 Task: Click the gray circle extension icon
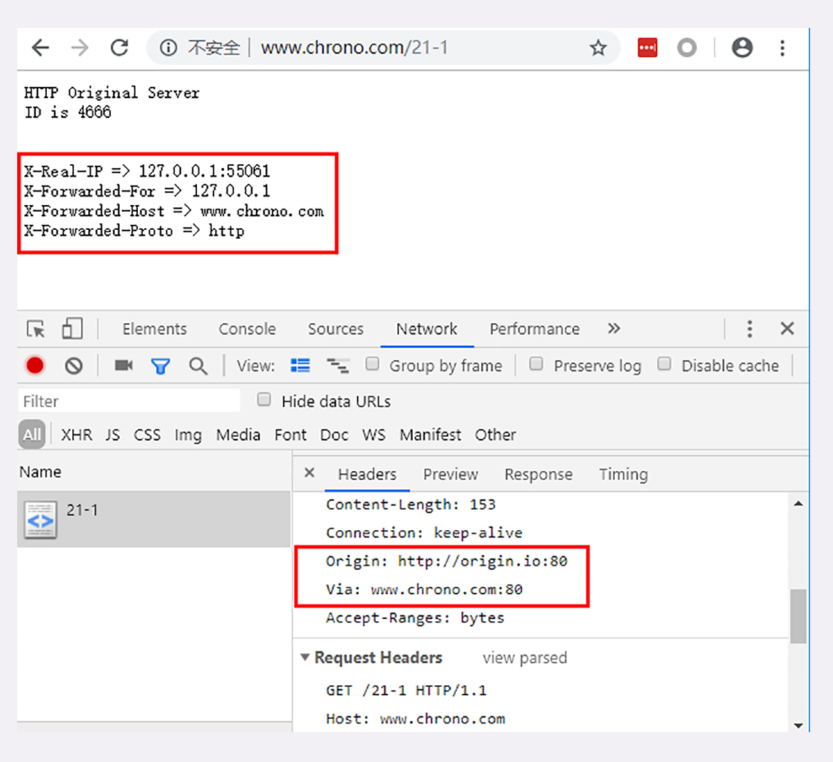[x=687, y=48]
